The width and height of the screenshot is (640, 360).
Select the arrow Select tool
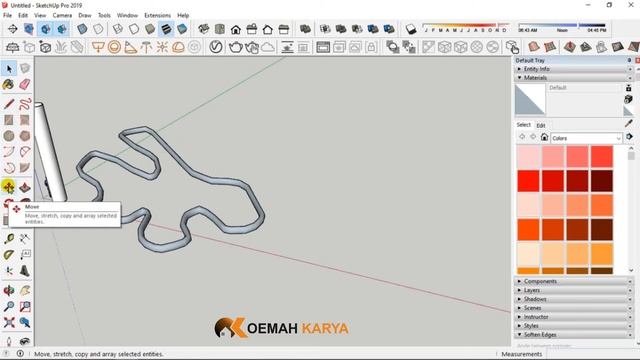[9, 69]
